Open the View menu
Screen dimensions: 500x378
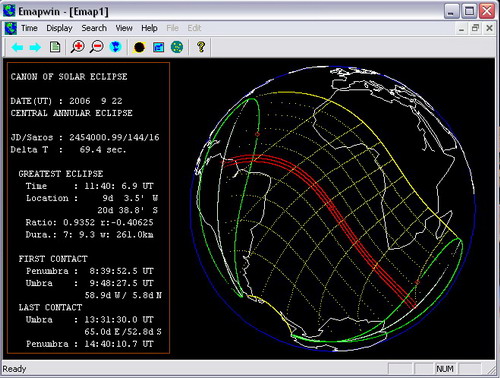pos(124,28)
